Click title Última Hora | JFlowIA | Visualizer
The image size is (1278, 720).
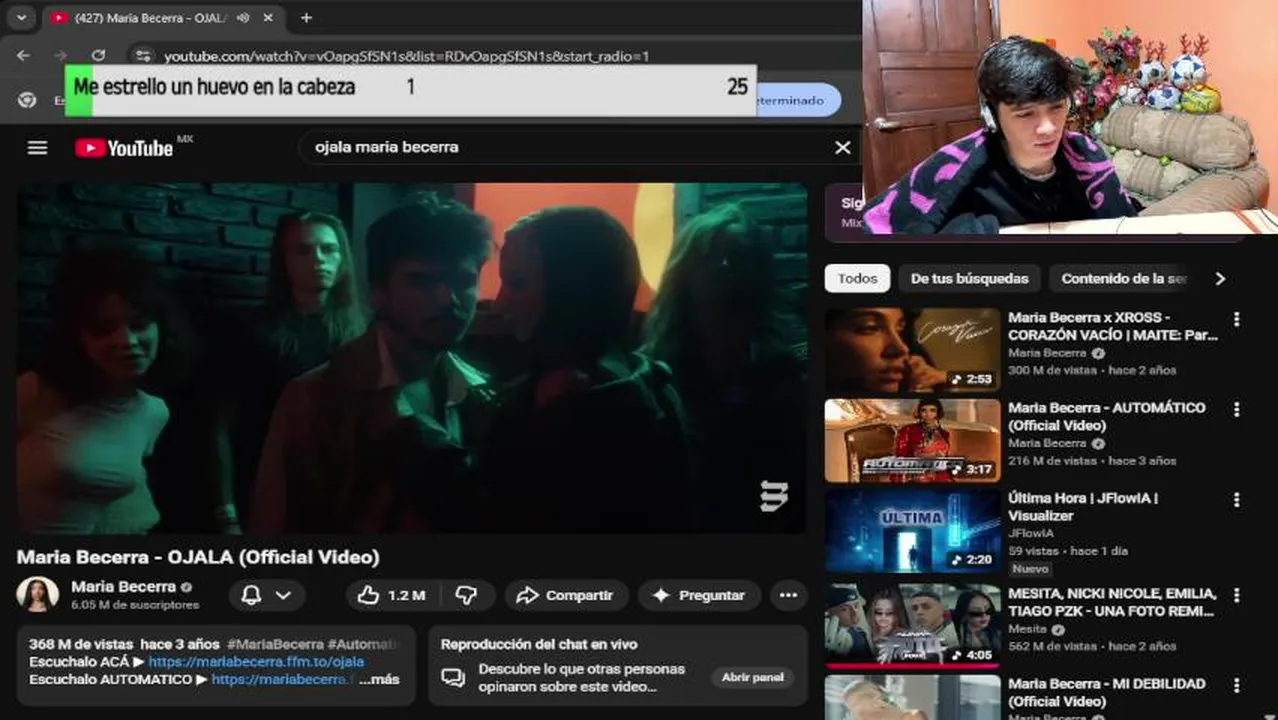[x=1083, y=506]
